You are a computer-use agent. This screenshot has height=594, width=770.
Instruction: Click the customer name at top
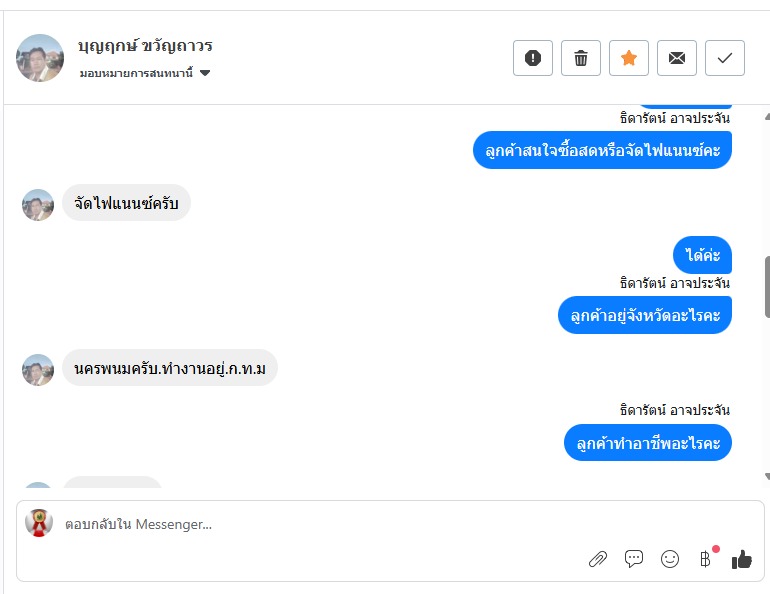coord(145,46)
